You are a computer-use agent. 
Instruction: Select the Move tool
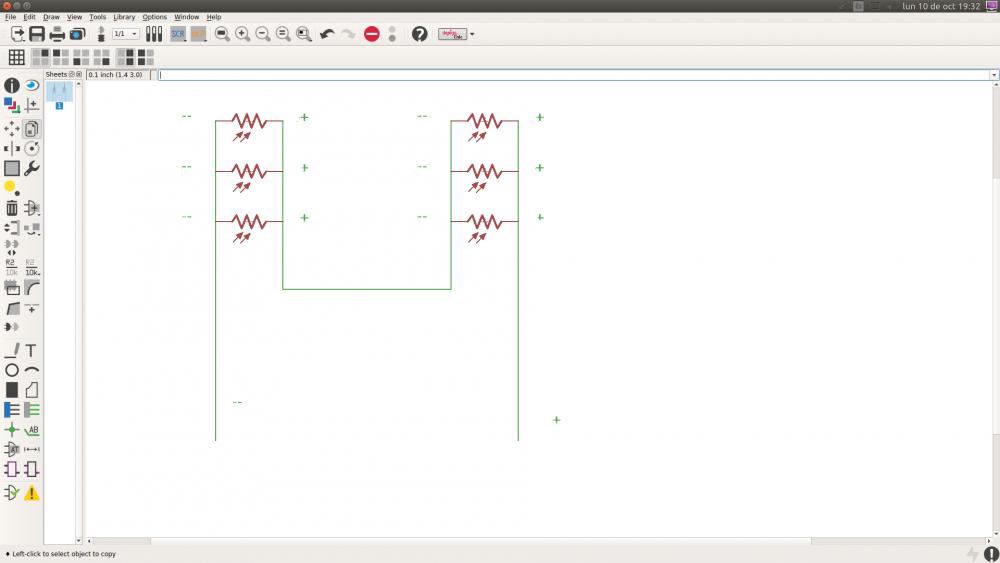tap(11, 129)
